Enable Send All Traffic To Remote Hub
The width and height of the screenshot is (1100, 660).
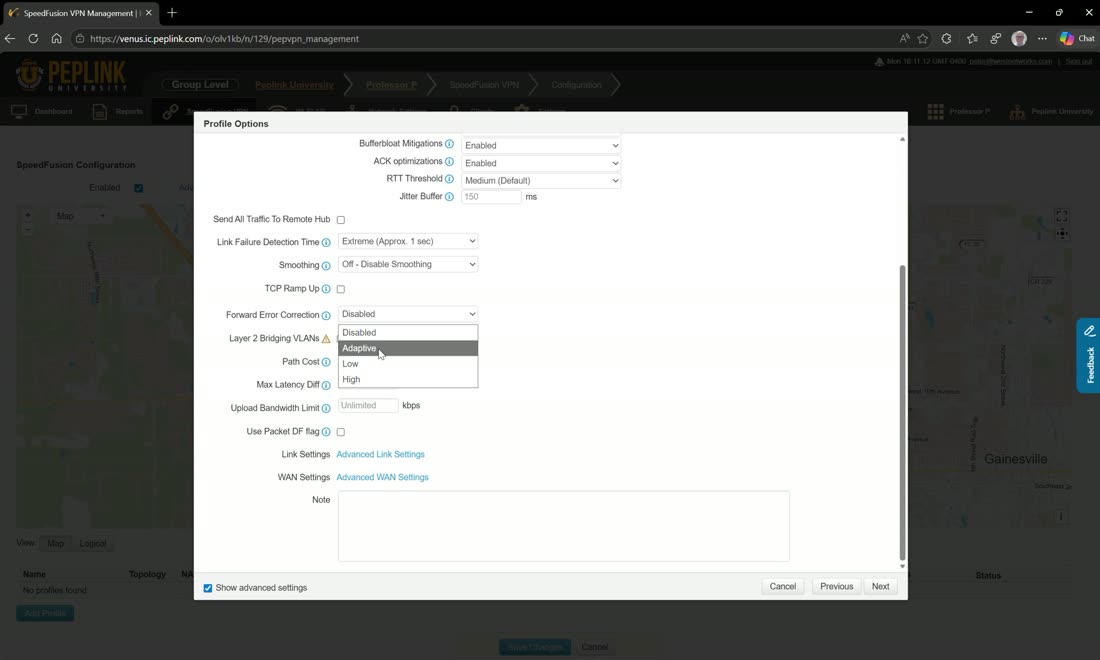pos(341,220)
